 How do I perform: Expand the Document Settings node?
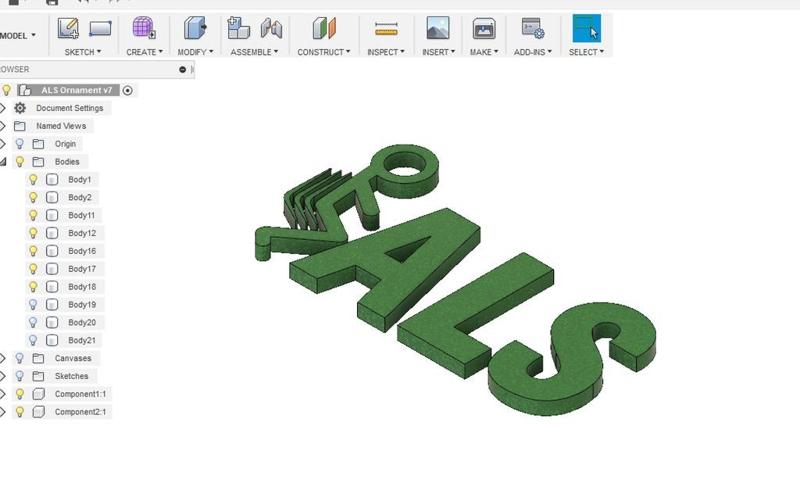pyautogui.click(x=3, y=108)
